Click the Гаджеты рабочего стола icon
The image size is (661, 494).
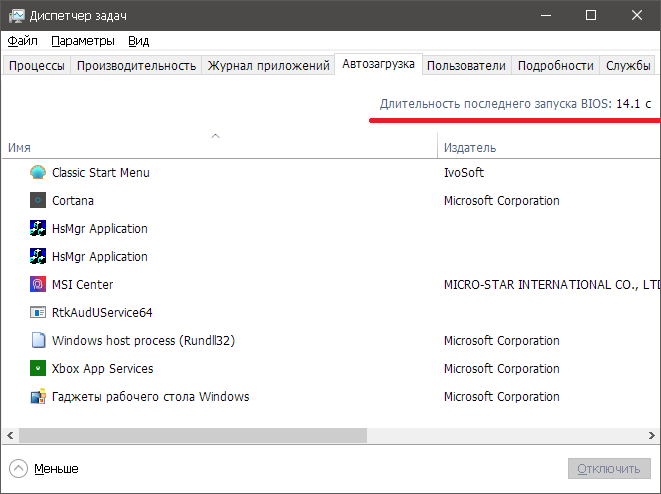[x=38, y=396]
